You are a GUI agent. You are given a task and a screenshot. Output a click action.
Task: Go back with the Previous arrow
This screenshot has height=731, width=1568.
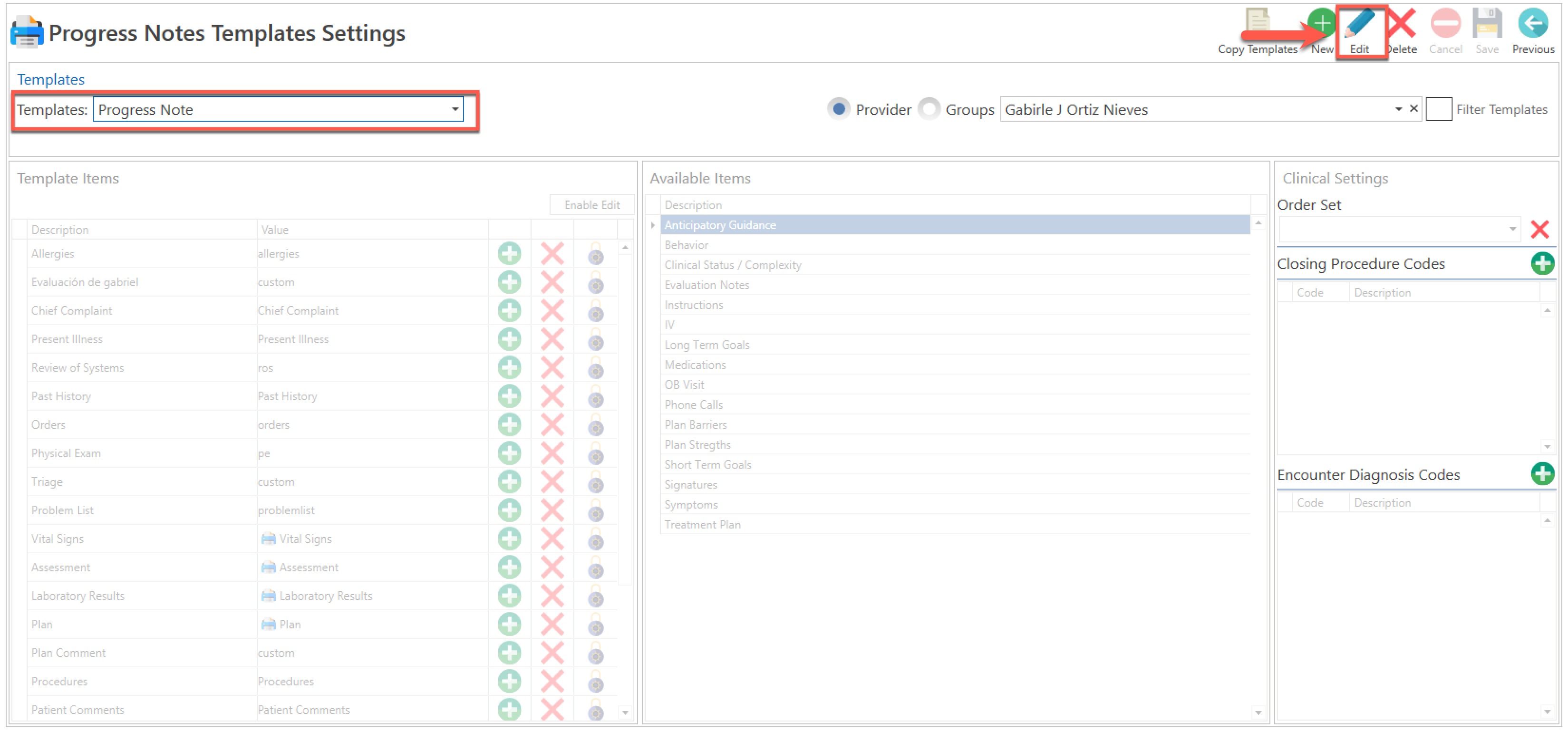(1533, 23)
